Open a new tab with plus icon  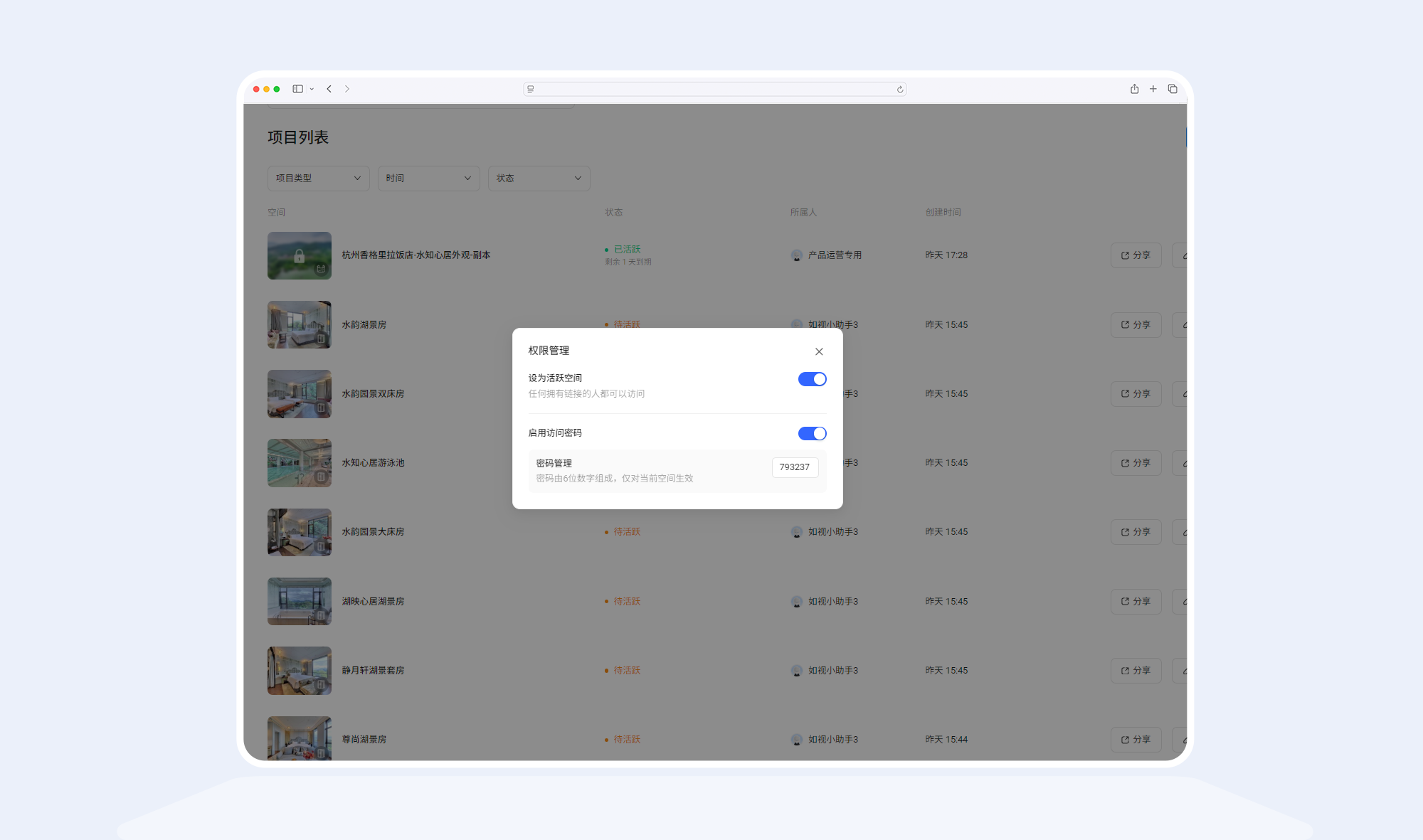[x=1153, y=89]
